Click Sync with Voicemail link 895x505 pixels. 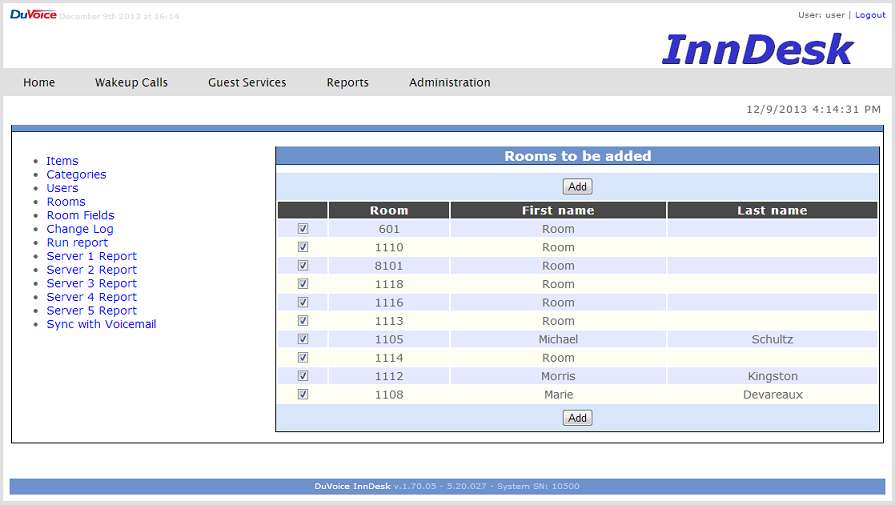coord(102,324)
